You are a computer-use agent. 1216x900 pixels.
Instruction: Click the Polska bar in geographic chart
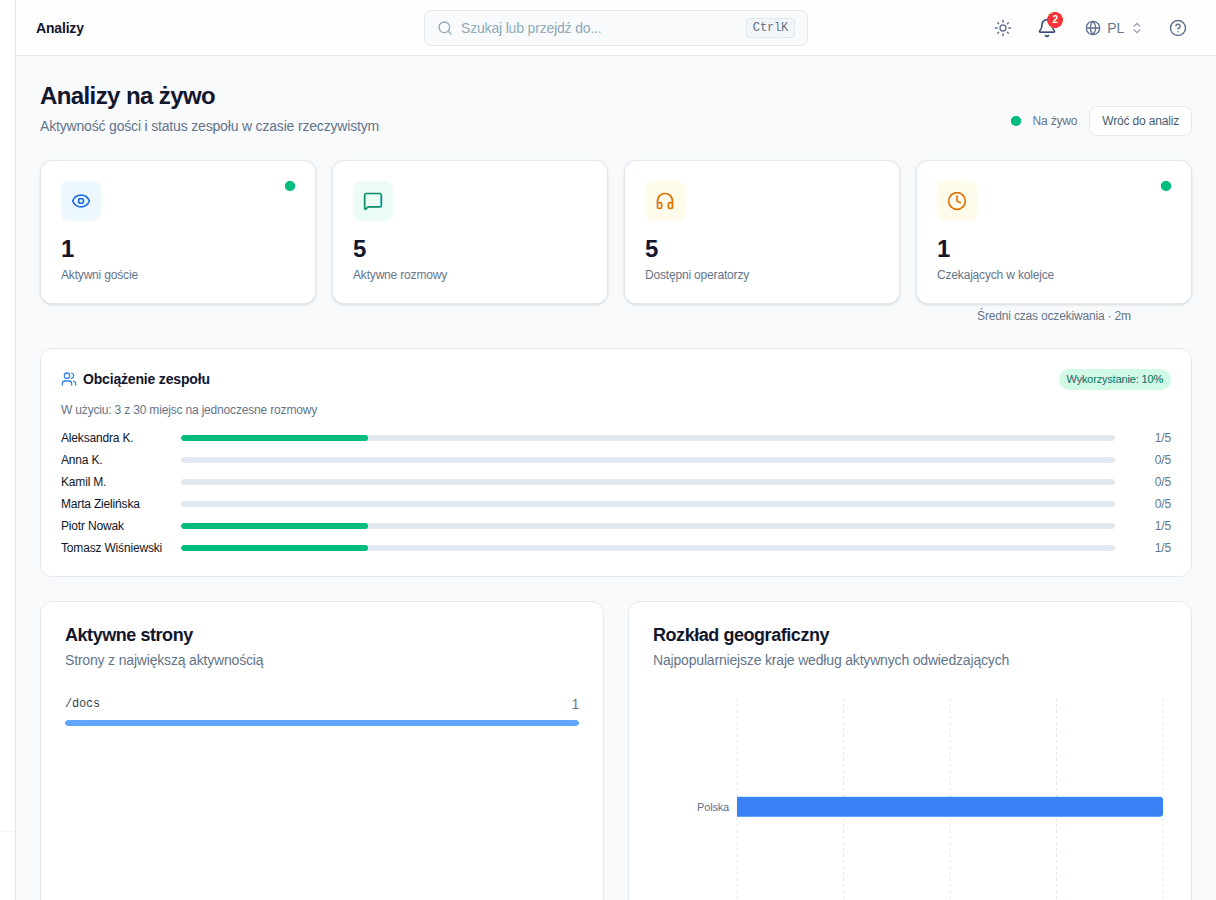click(x=950, y=807)
